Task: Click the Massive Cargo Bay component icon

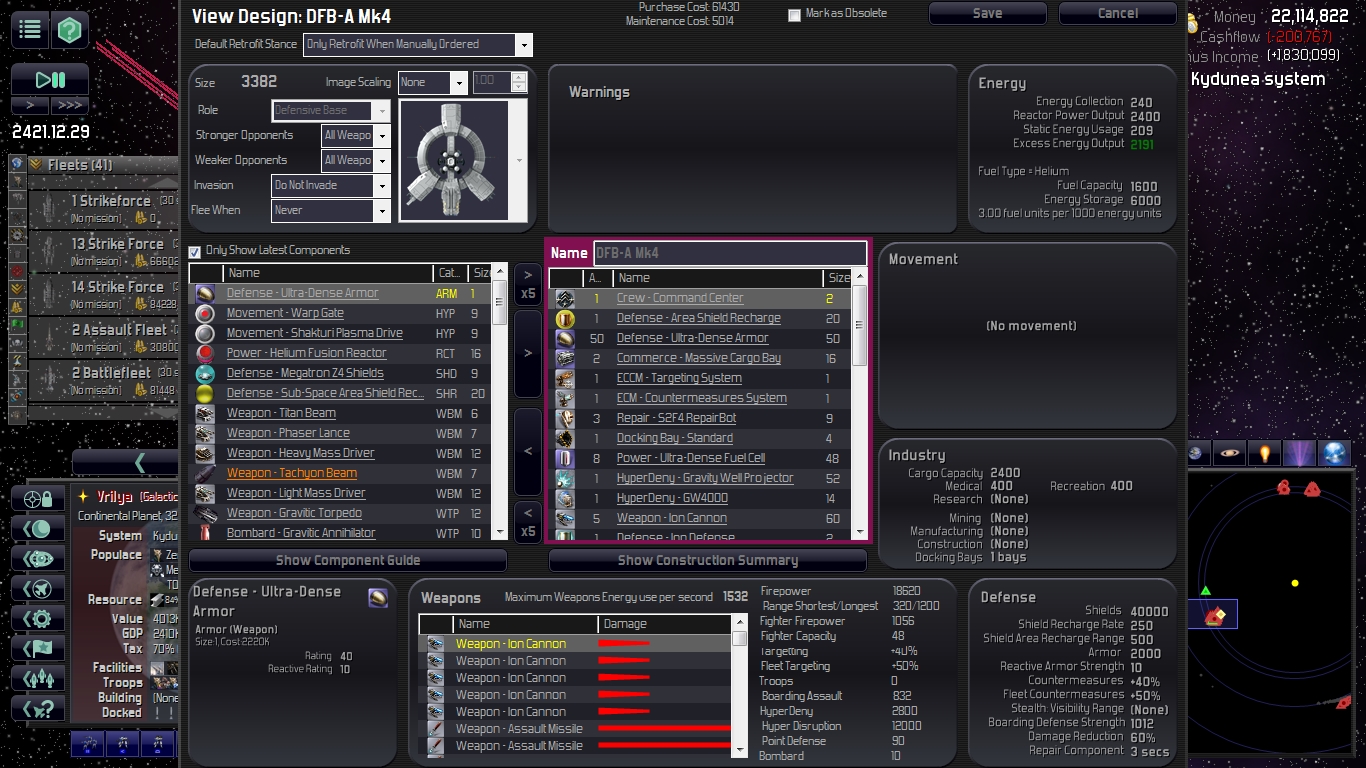Action: [565, 358]
